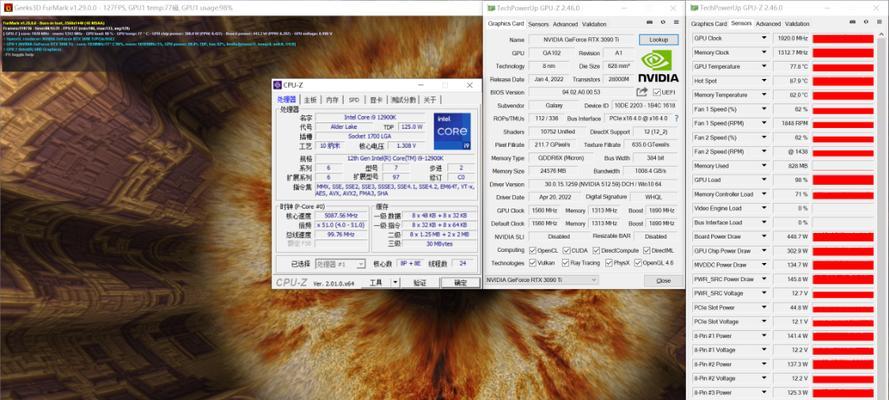This screenshot has height=400, width=889.
Task: Click the 448.7 W Board Power Draw value
Action: click(791, 237)
